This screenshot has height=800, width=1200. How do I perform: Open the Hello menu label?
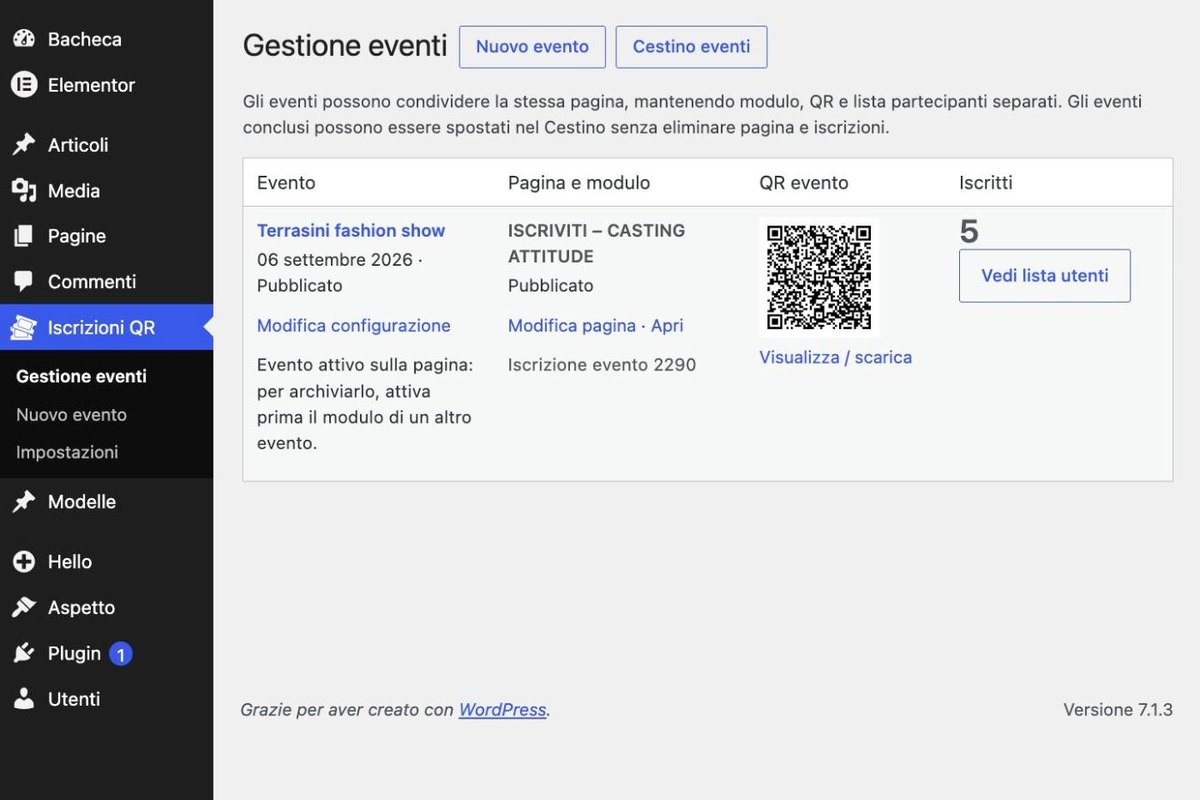coord(70,562)
